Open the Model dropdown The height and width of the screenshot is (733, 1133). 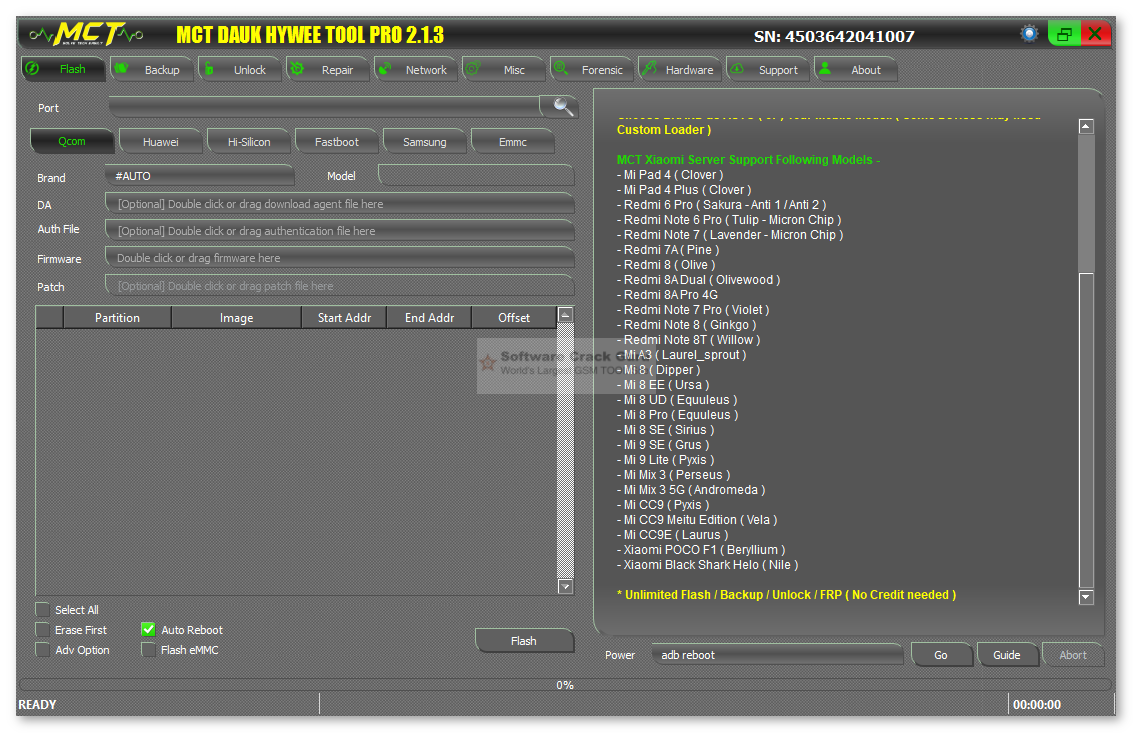475,176
